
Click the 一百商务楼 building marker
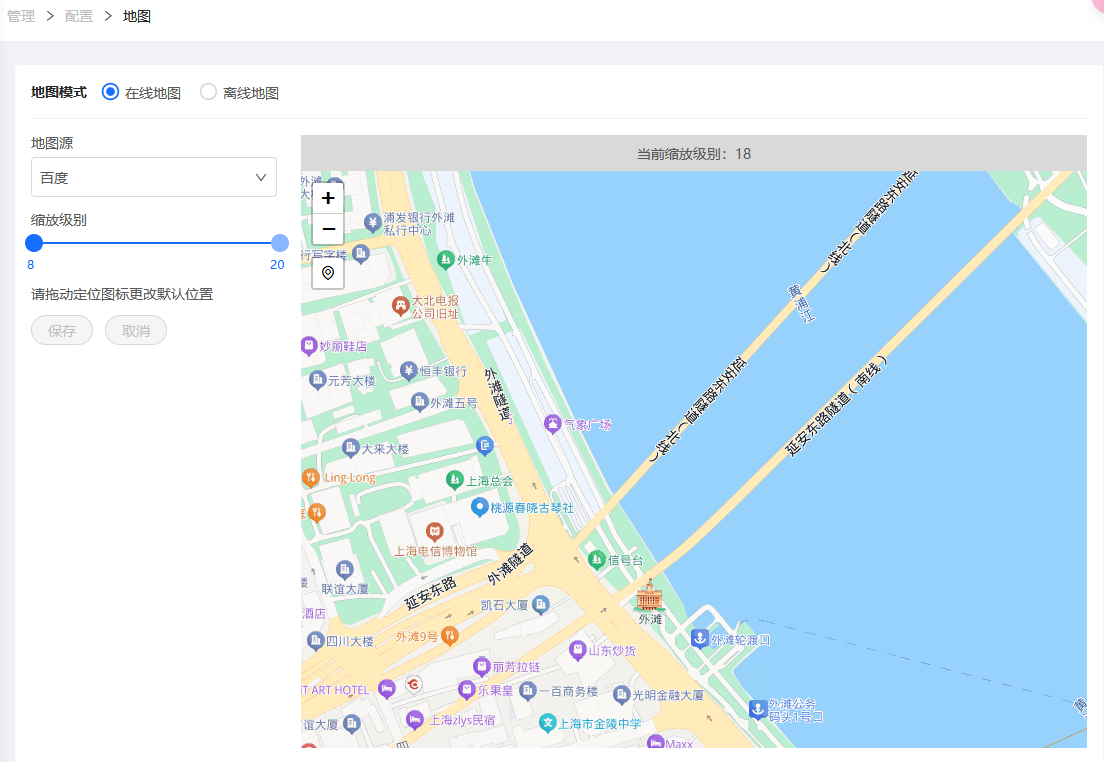click(528, 692)
